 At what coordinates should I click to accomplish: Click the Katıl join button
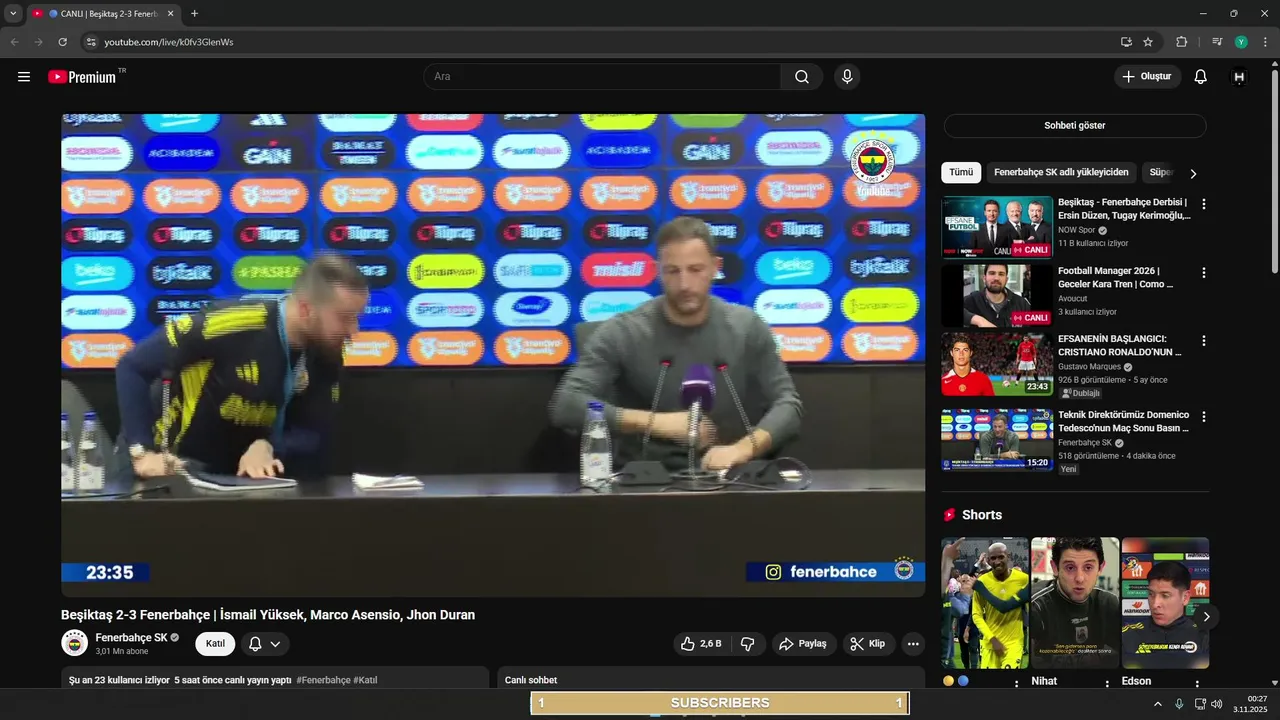(x=215, y=644)
